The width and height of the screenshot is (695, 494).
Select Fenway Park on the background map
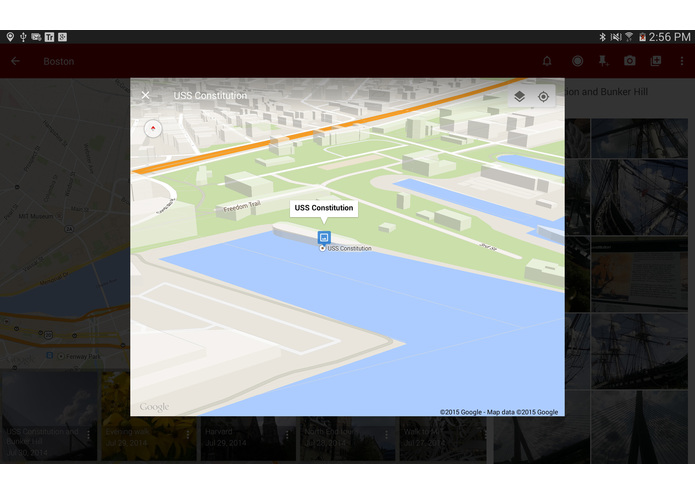(x=79, y=356)
